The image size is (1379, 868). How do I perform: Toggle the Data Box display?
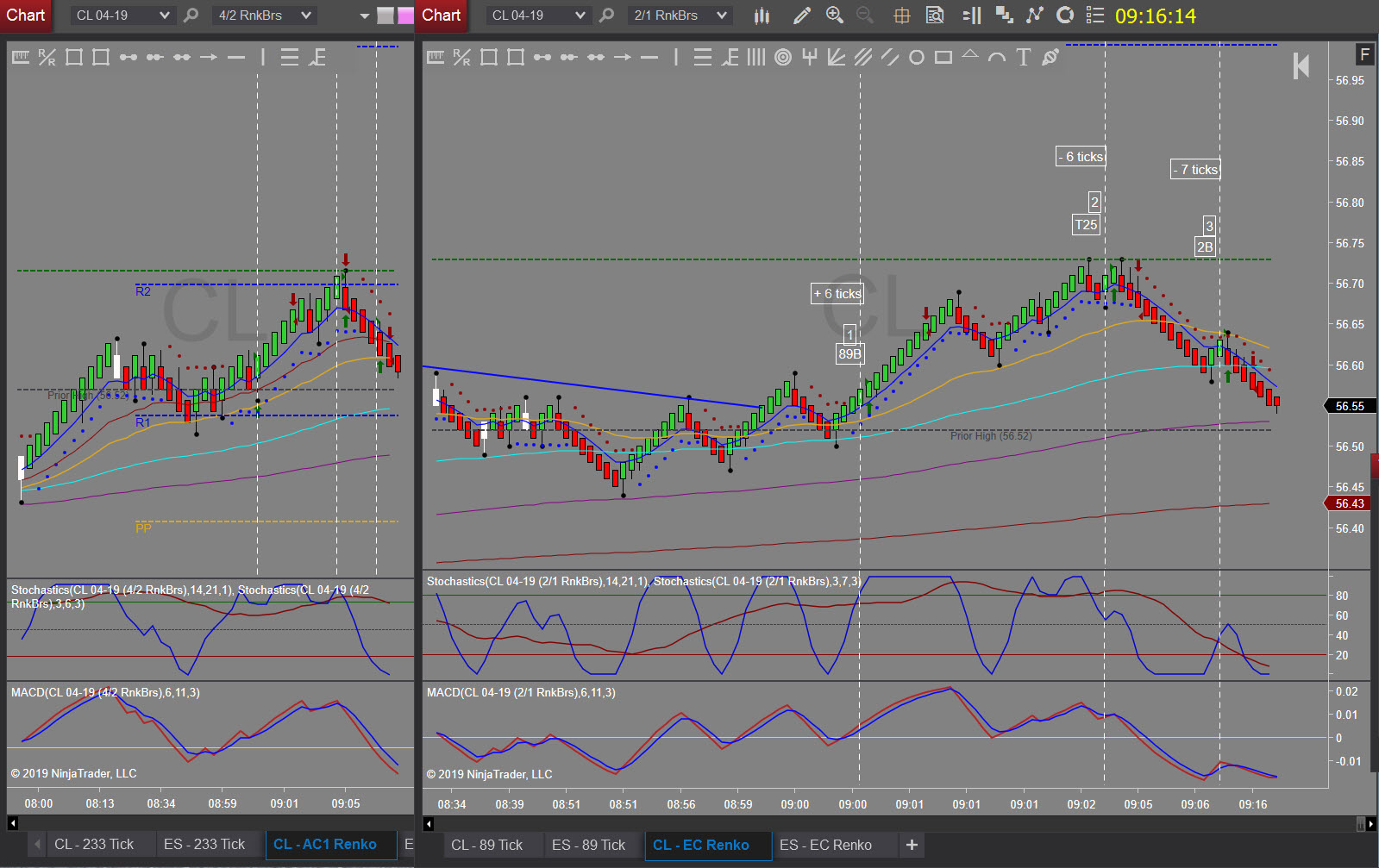(935, 16)
